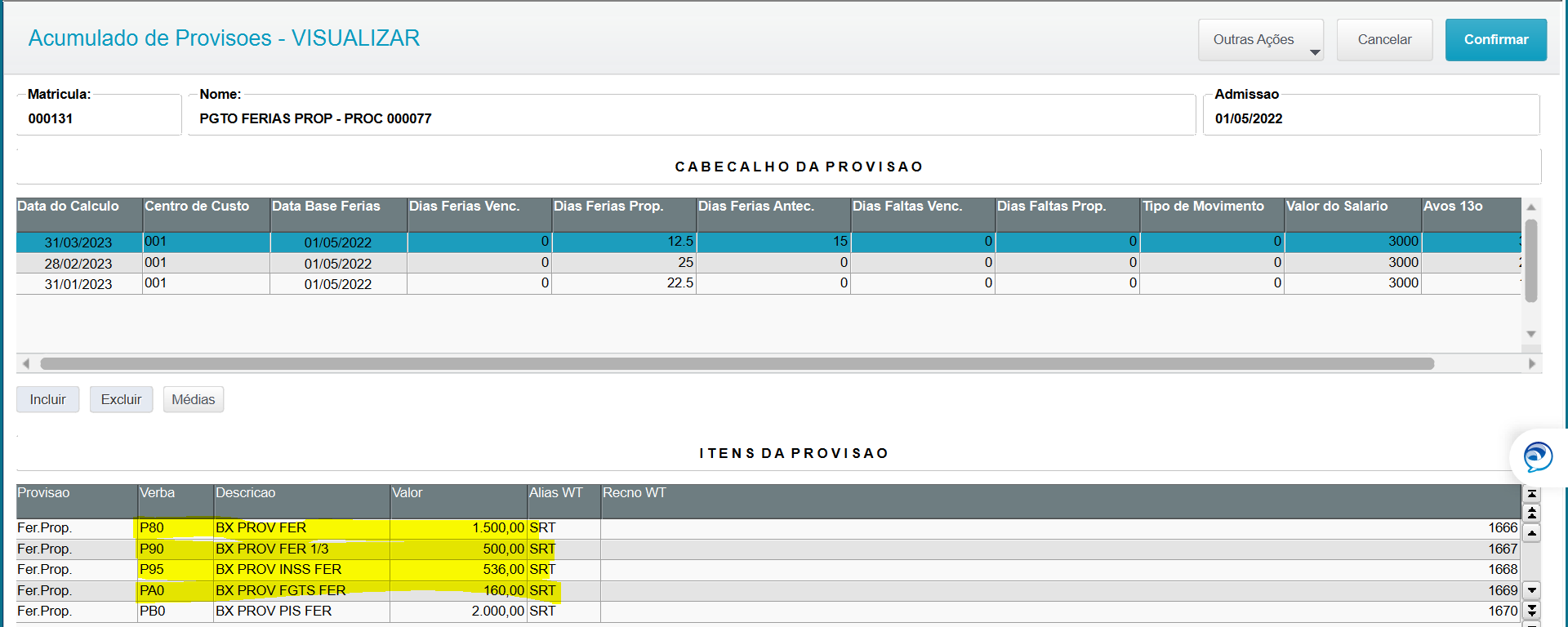Select the row dated 31/03/2023
Screen dimensions: 1568x627
coord(768,242)
